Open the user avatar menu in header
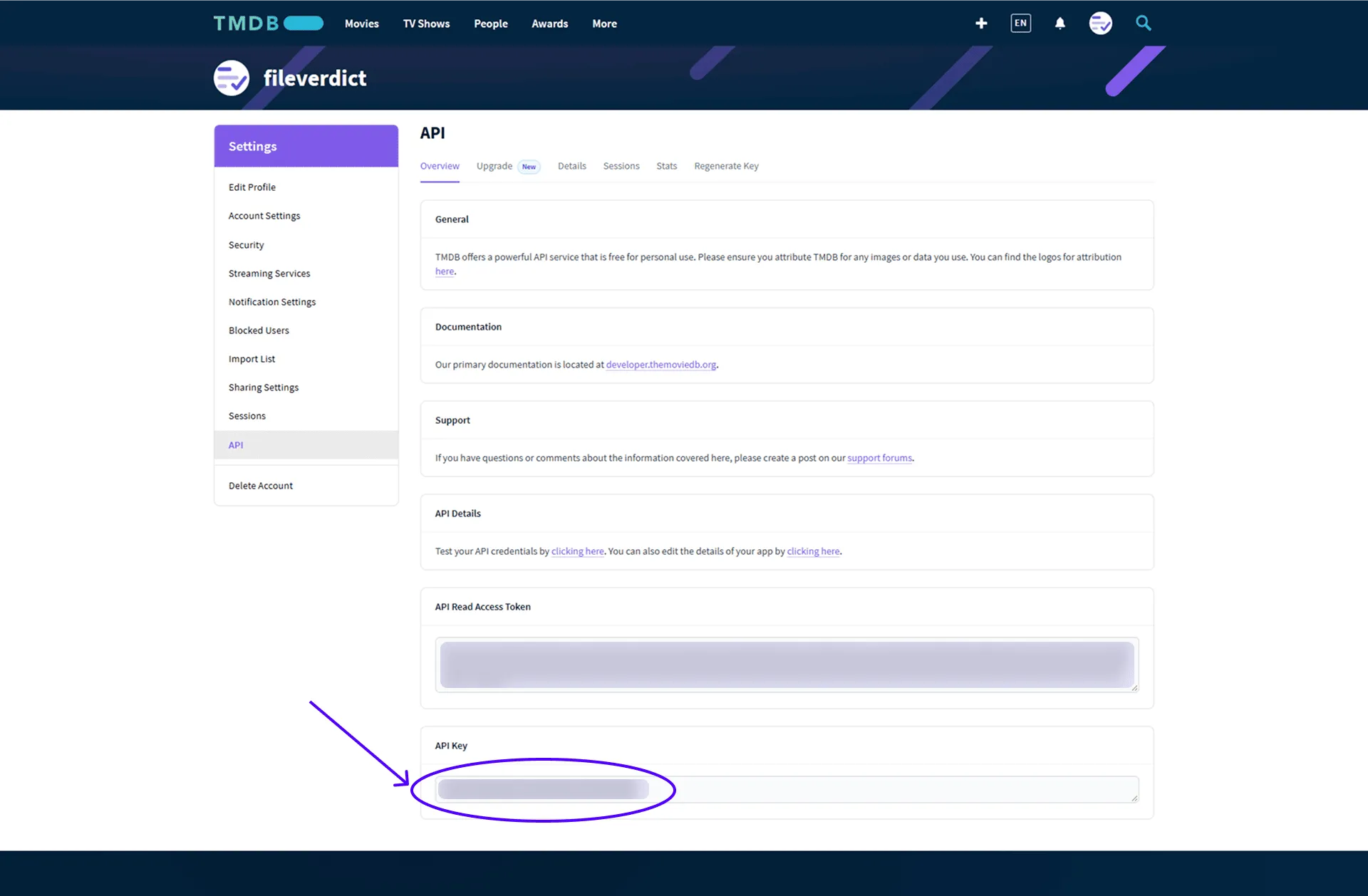1368x896 pixels. pos(1100,24)
